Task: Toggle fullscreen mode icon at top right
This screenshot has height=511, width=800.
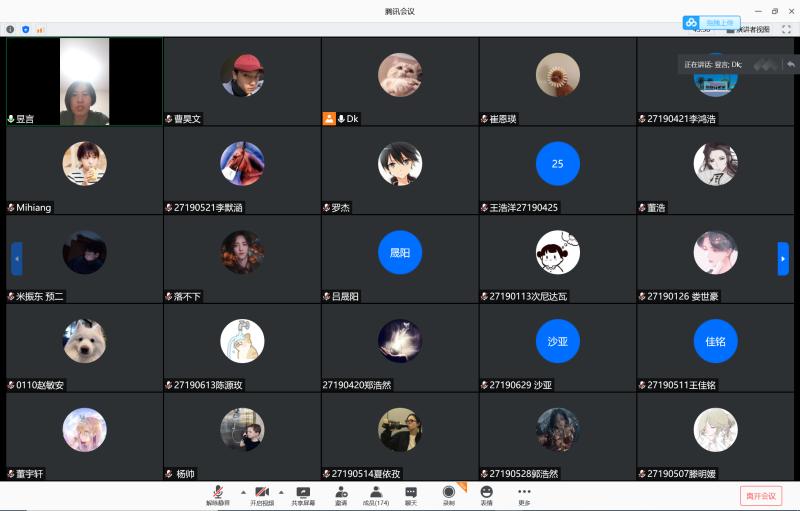Action: pos(786,29)
